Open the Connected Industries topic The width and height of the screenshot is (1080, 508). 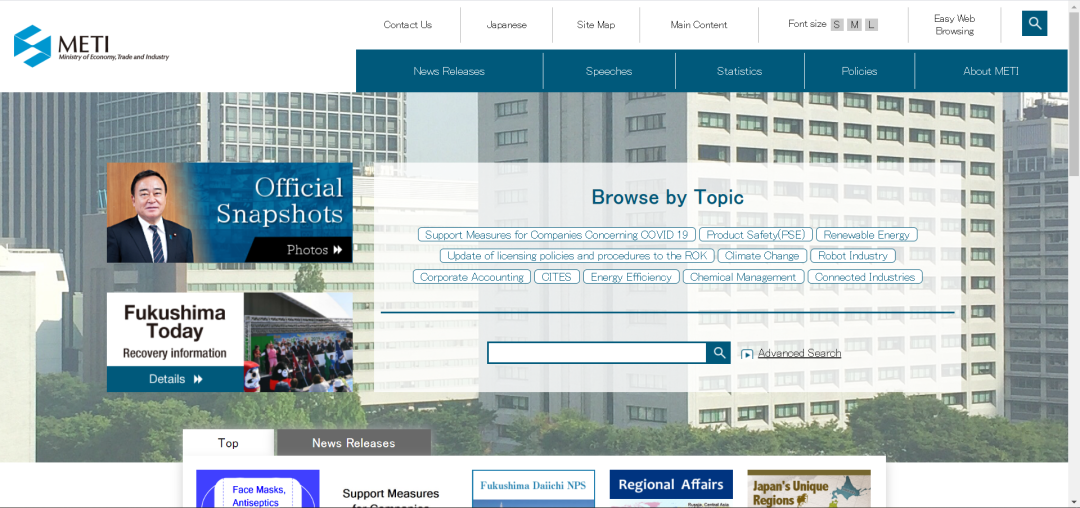[x=864, y=277]
